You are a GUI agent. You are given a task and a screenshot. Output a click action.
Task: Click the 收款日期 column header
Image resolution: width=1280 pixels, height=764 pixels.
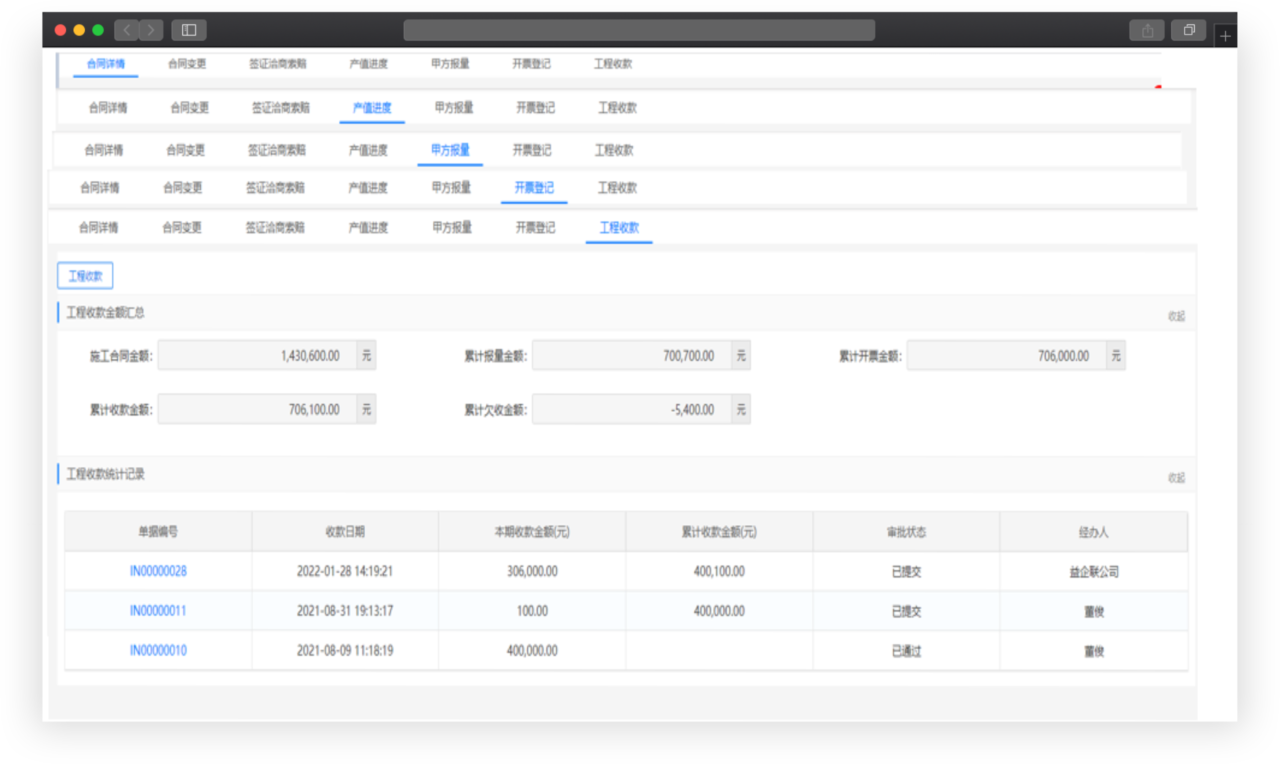point(345,532)
